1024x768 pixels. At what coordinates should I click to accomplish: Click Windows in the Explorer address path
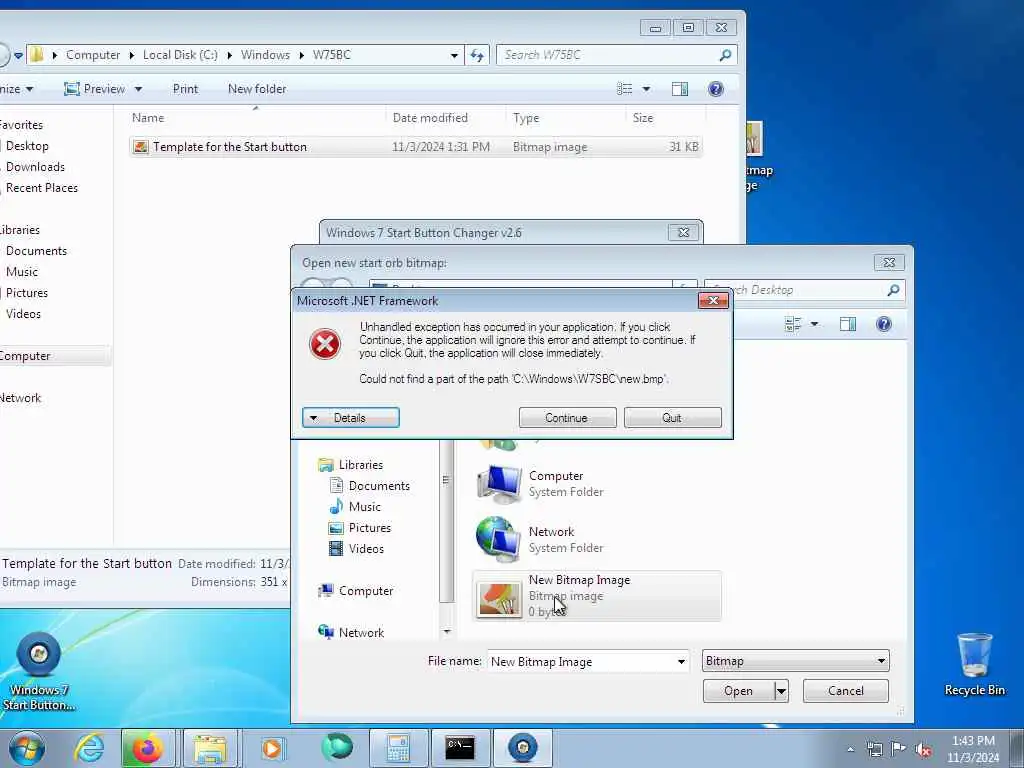tap(265, 55)
